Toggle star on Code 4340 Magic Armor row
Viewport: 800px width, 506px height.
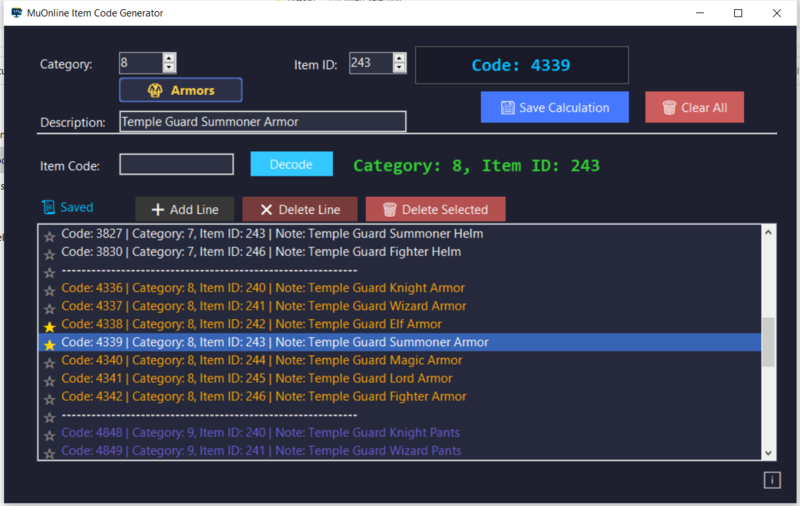[49, 363]
